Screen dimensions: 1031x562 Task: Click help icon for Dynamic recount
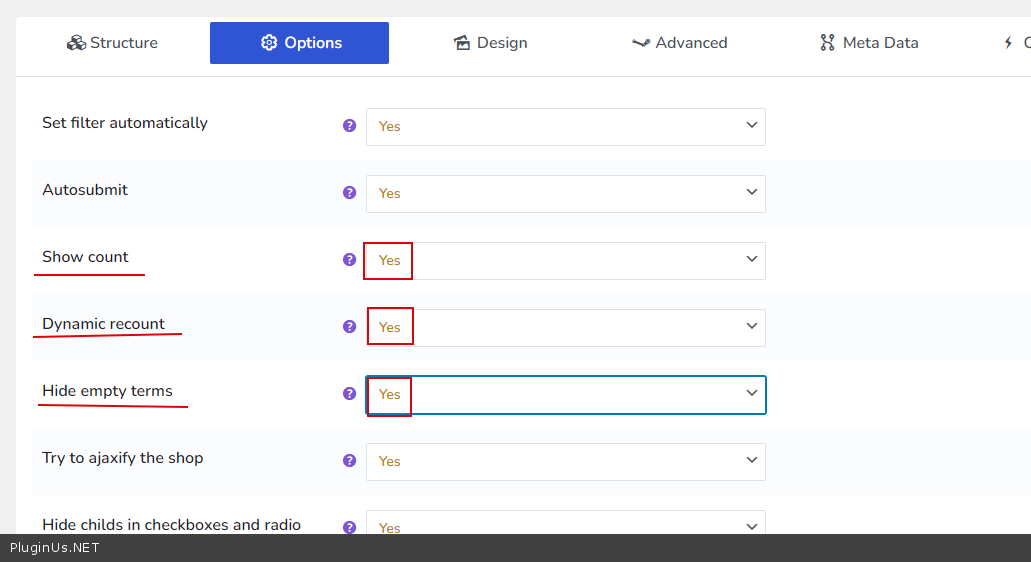tap(349, 327)
